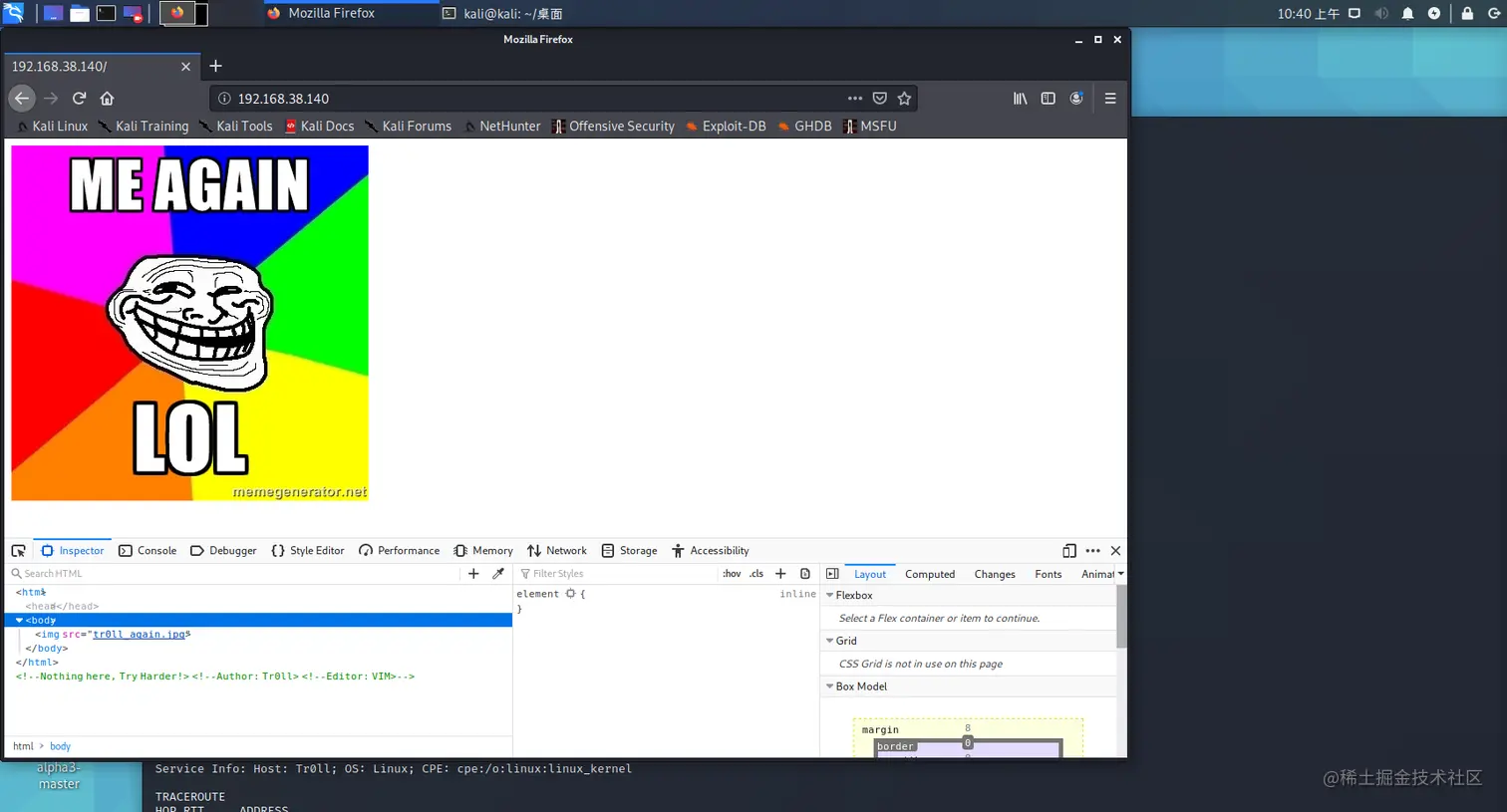Open tr0ll_again.jpg link in markup
The height and width of the screenshot is (812, 1507).
click(140, 634)
